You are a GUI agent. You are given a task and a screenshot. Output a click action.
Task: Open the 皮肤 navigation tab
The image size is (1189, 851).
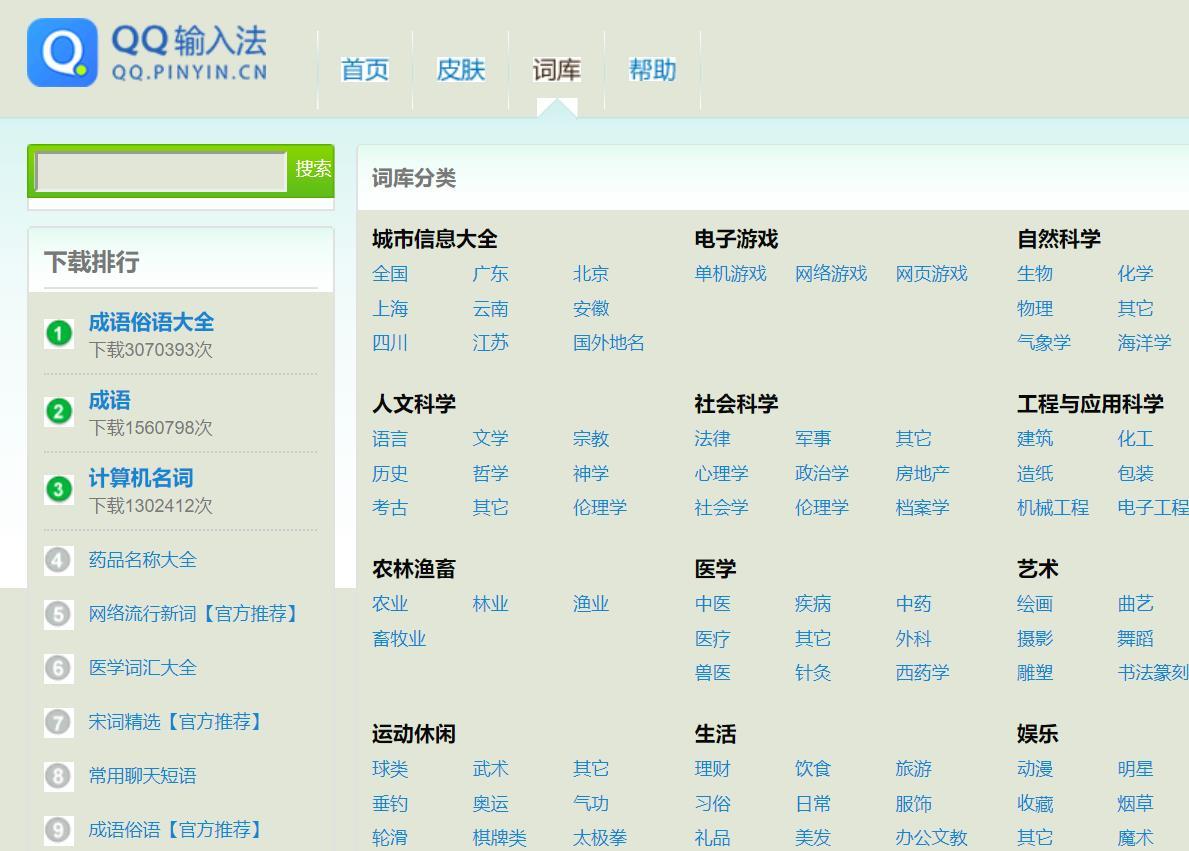coord(460,70)
